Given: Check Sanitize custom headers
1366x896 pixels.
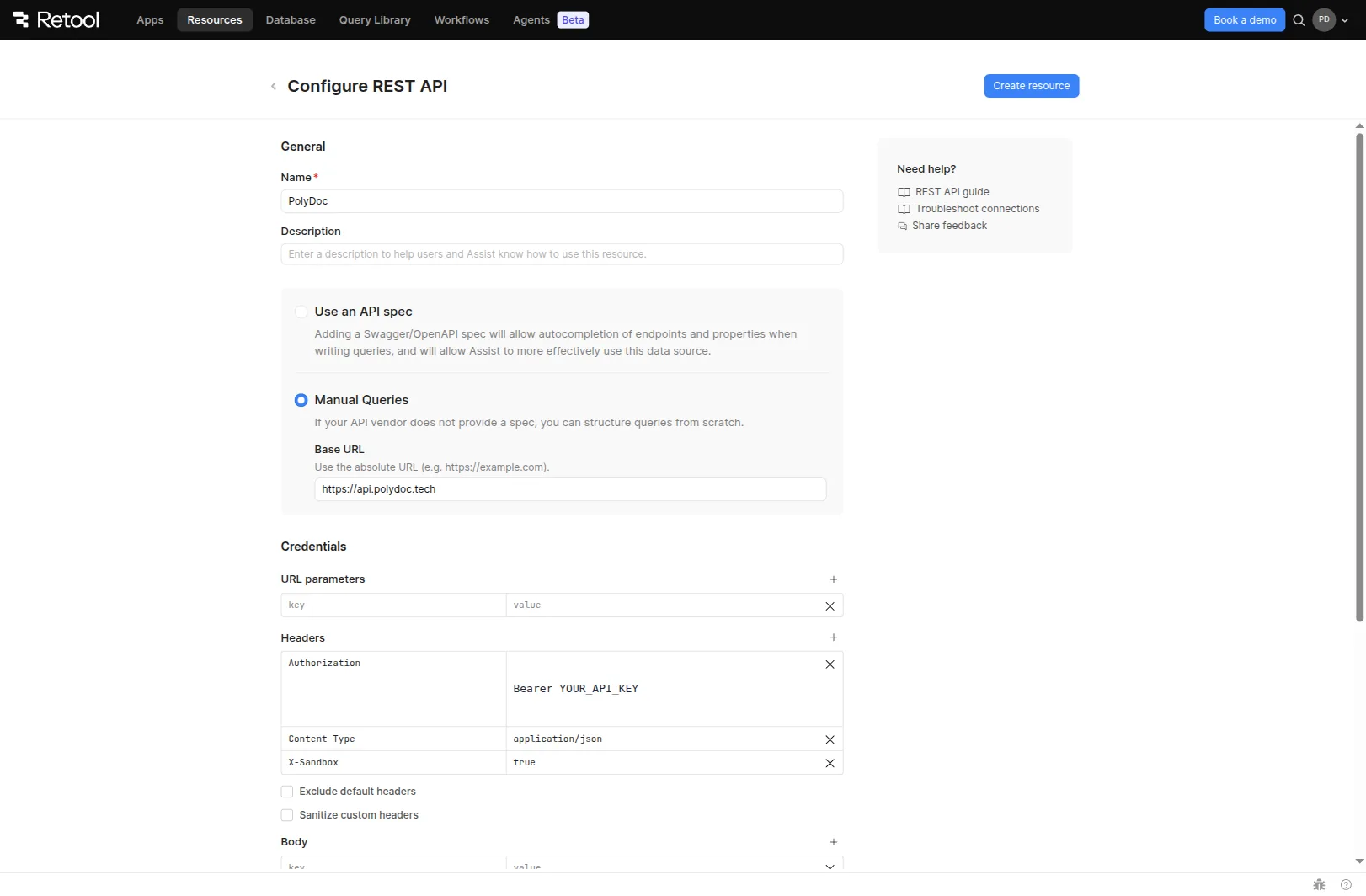Looking at the screenshot, I should pos(287,815).
